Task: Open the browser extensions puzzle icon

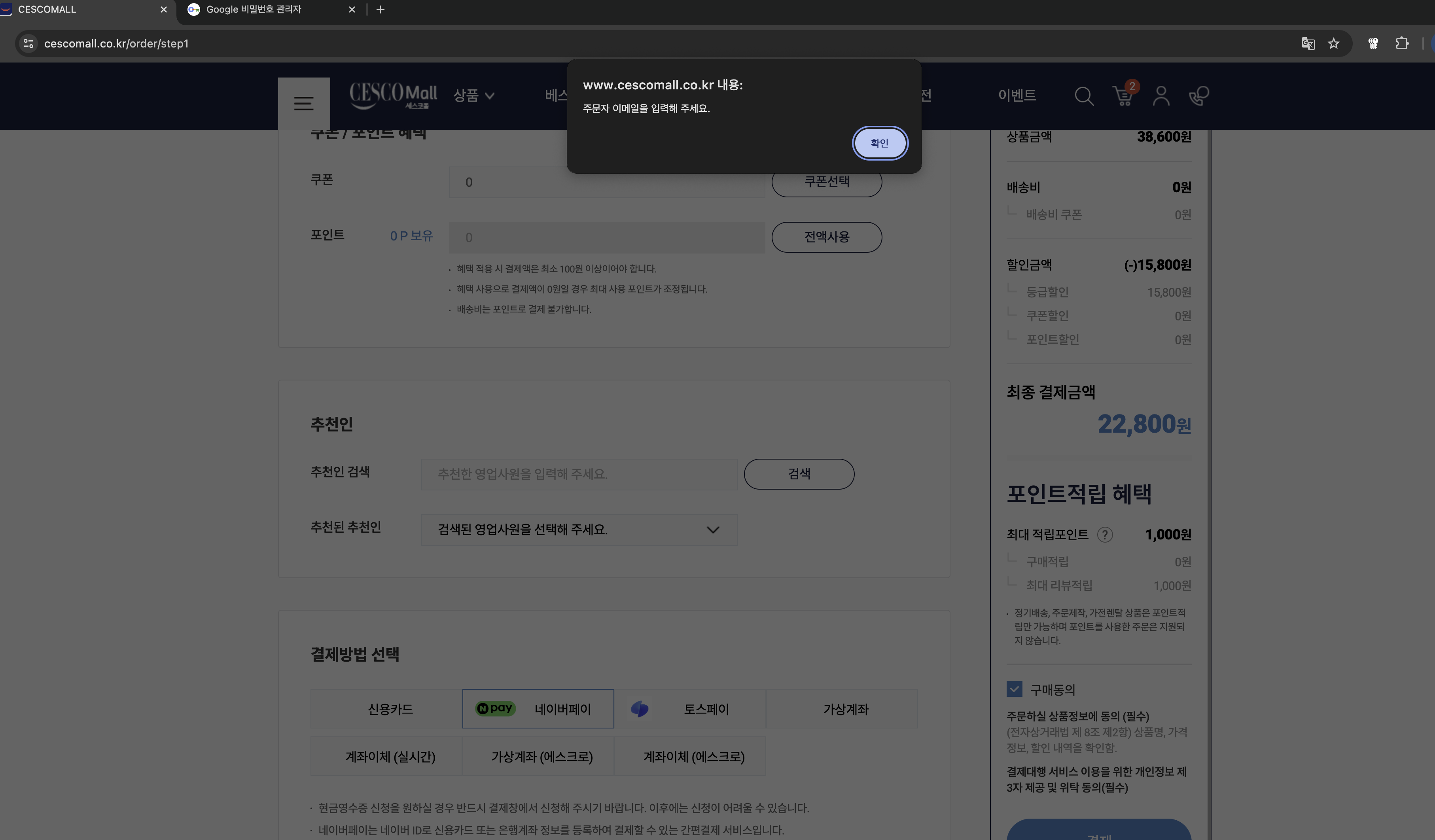Action: [1402, 43]
